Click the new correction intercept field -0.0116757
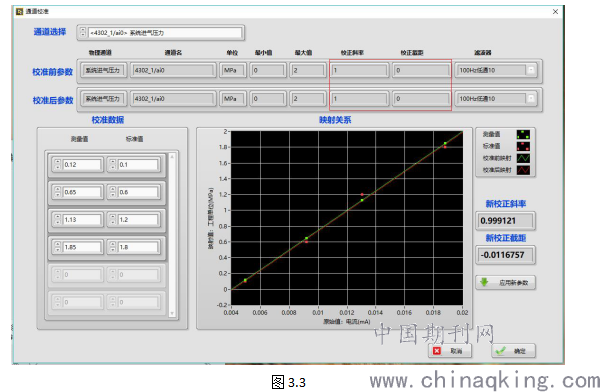The image size is (600, 392). [x=505, y=255]
